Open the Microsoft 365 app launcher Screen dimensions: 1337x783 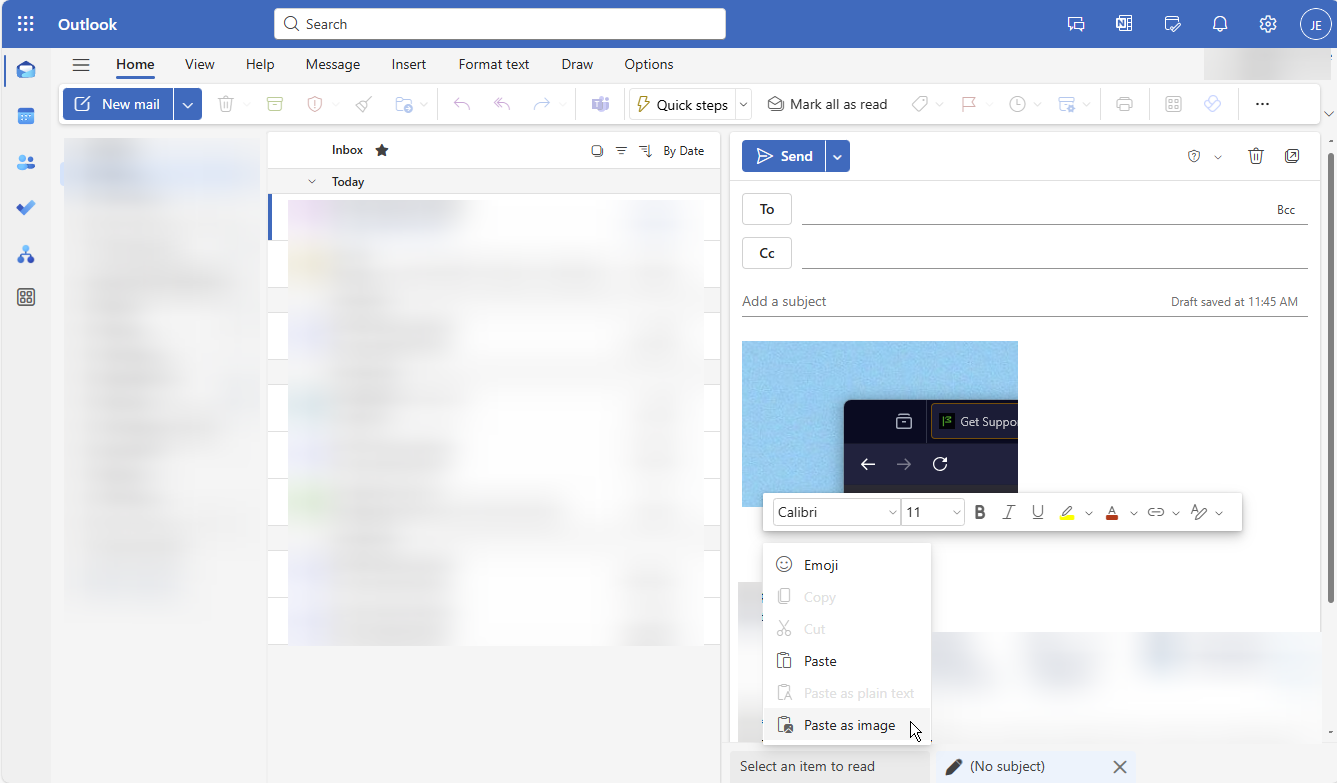pos(26,24)
